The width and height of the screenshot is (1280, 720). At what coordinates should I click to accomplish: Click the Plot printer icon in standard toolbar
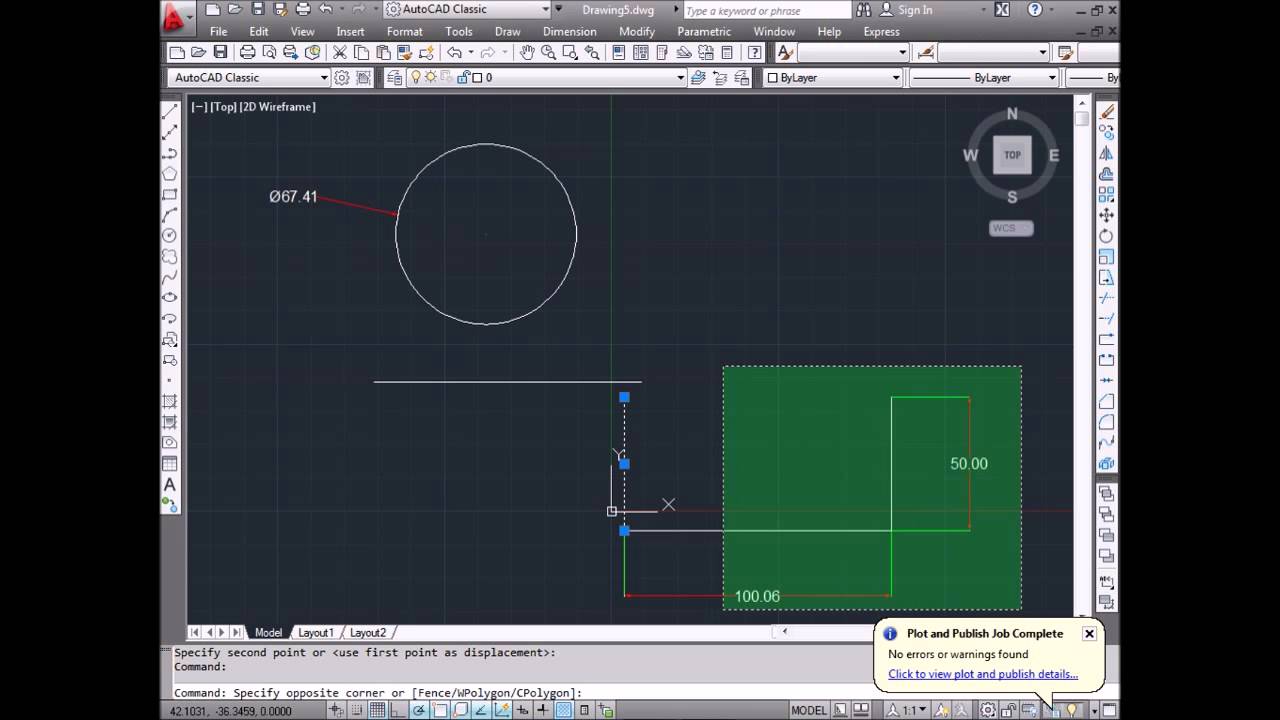[x=247, y=52]
